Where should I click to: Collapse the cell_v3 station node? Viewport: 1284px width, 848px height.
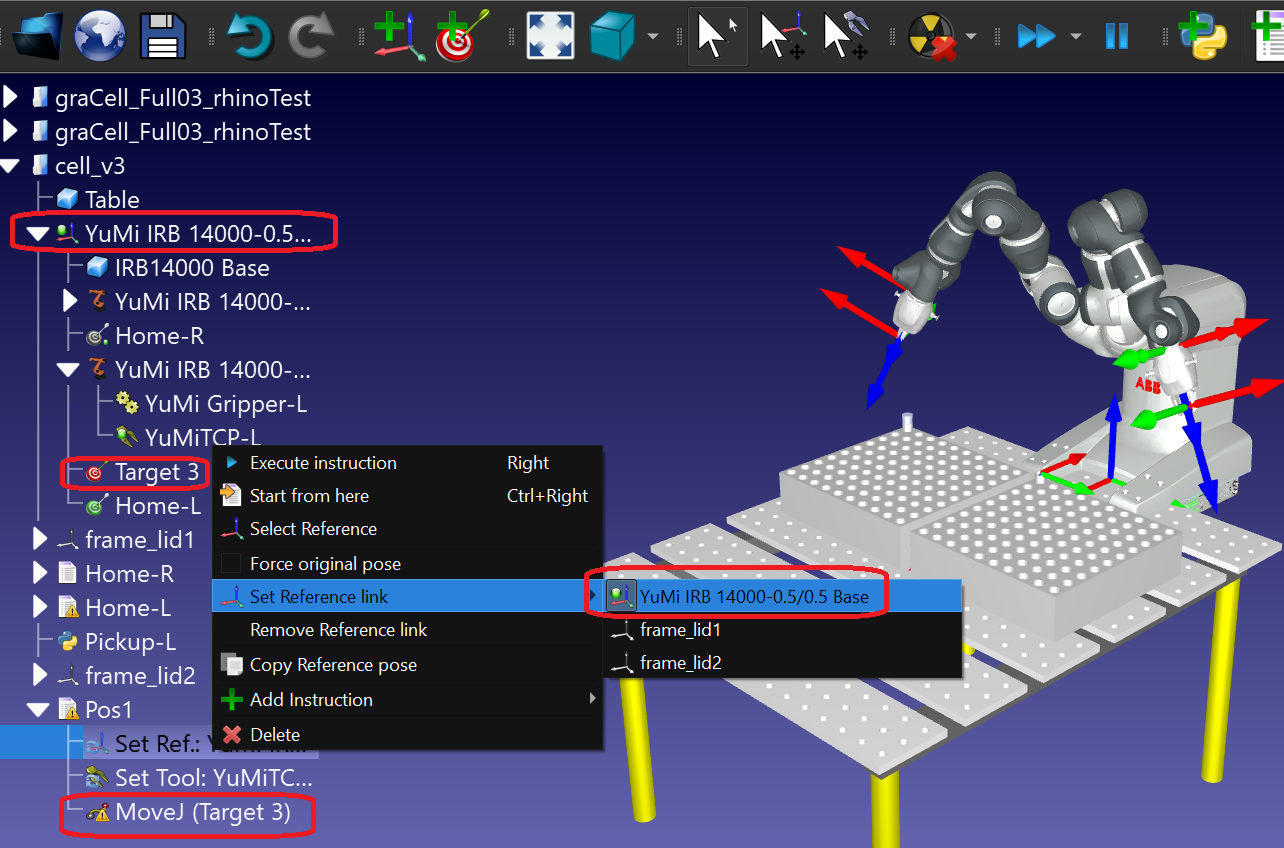coord(11,166)
